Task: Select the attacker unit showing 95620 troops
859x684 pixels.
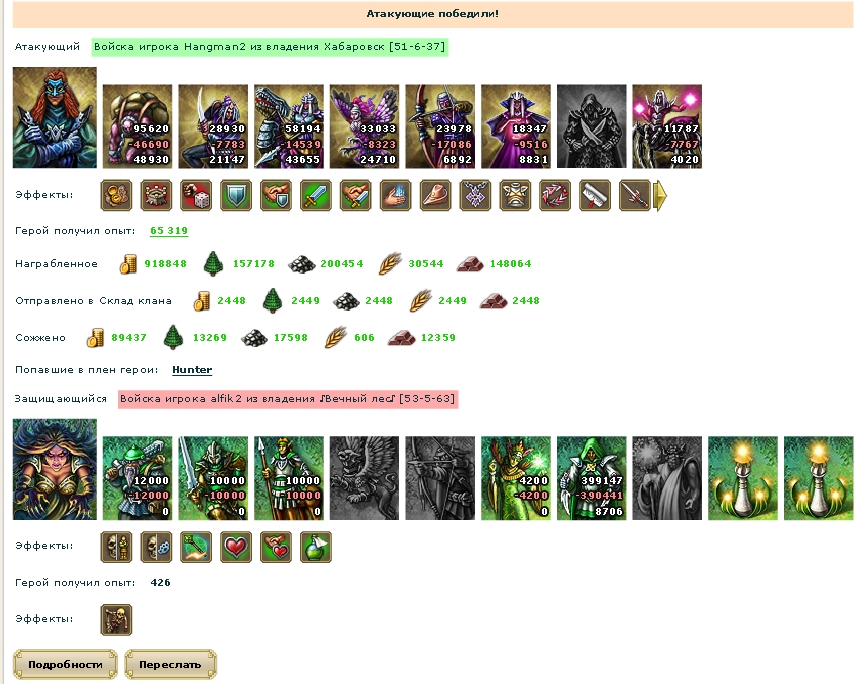Action: (138, 126)
